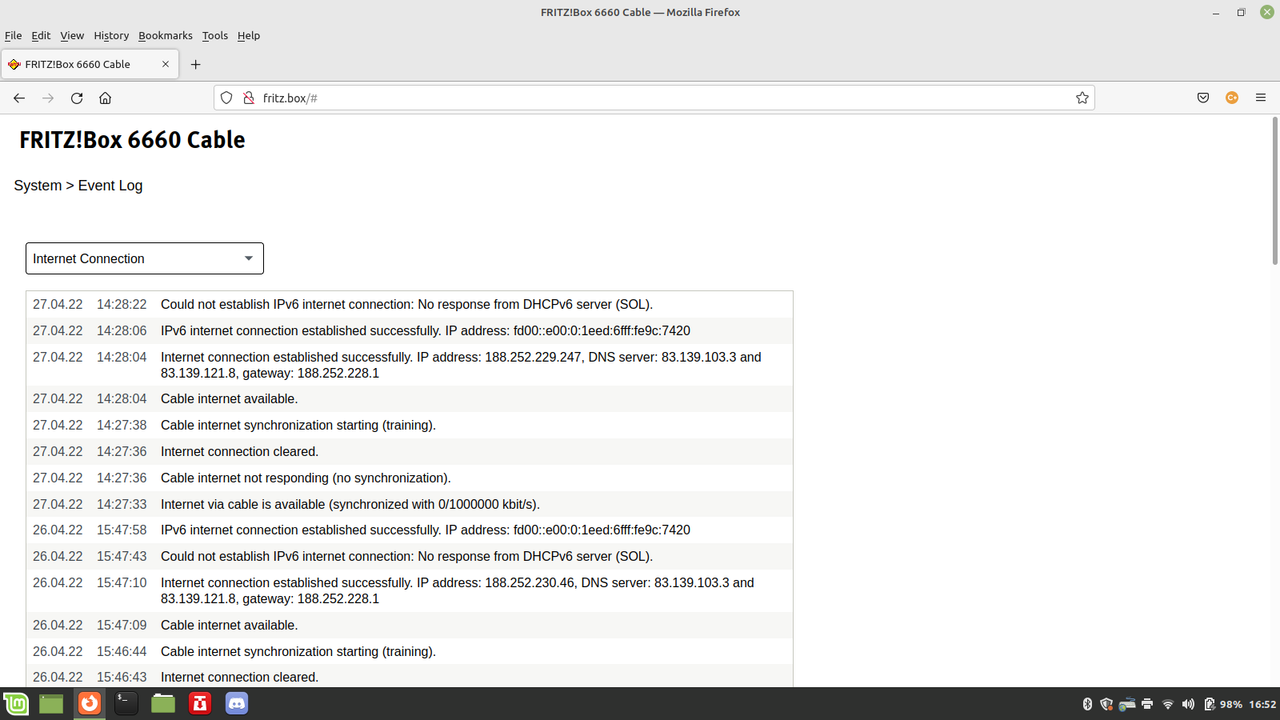The height and width of the screenshot is (720, 1280).
Task: Open the red download app in panel
Action: point(201,704)
